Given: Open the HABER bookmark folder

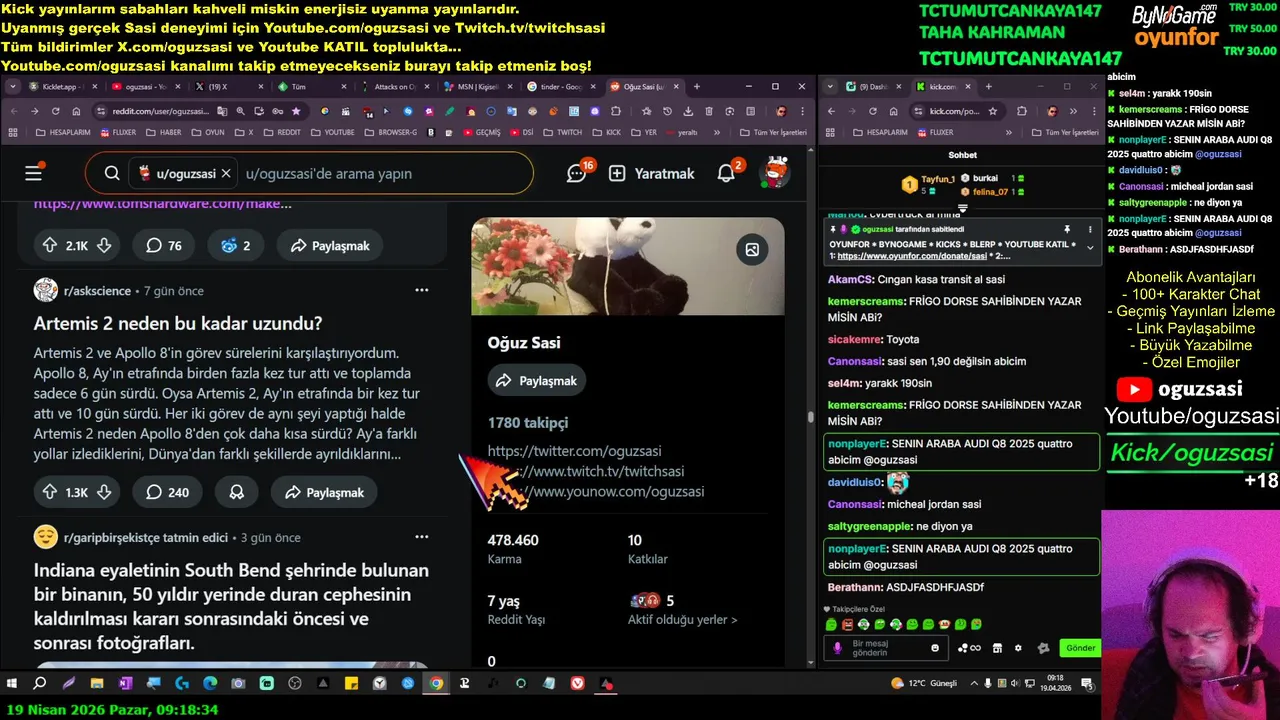Looking at the screenshot, I should click(x=162, y=132).
